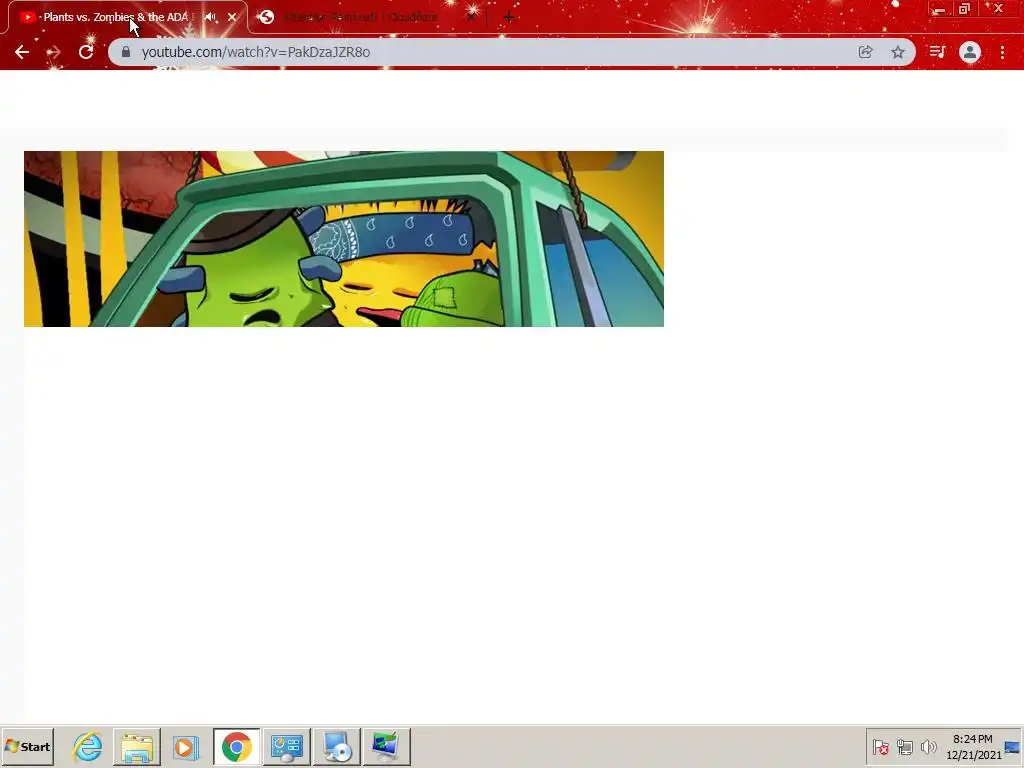1024x768 pixels.
Task: Launch Internet Explorer from the taskbar
Action: pyautogui.click(x=88, y=746)
